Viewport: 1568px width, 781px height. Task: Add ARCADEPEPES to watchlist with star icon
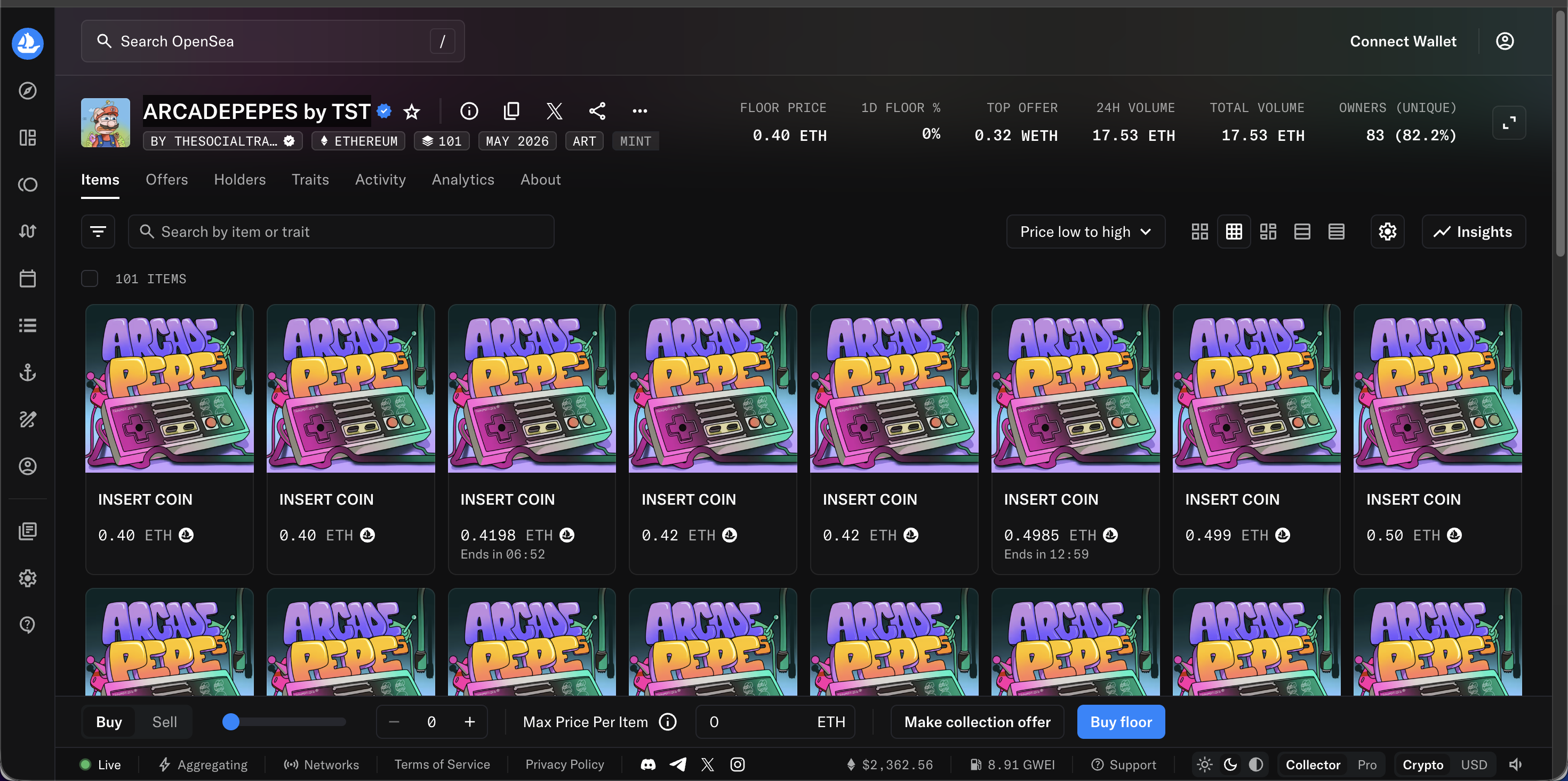tap(412, 111)
